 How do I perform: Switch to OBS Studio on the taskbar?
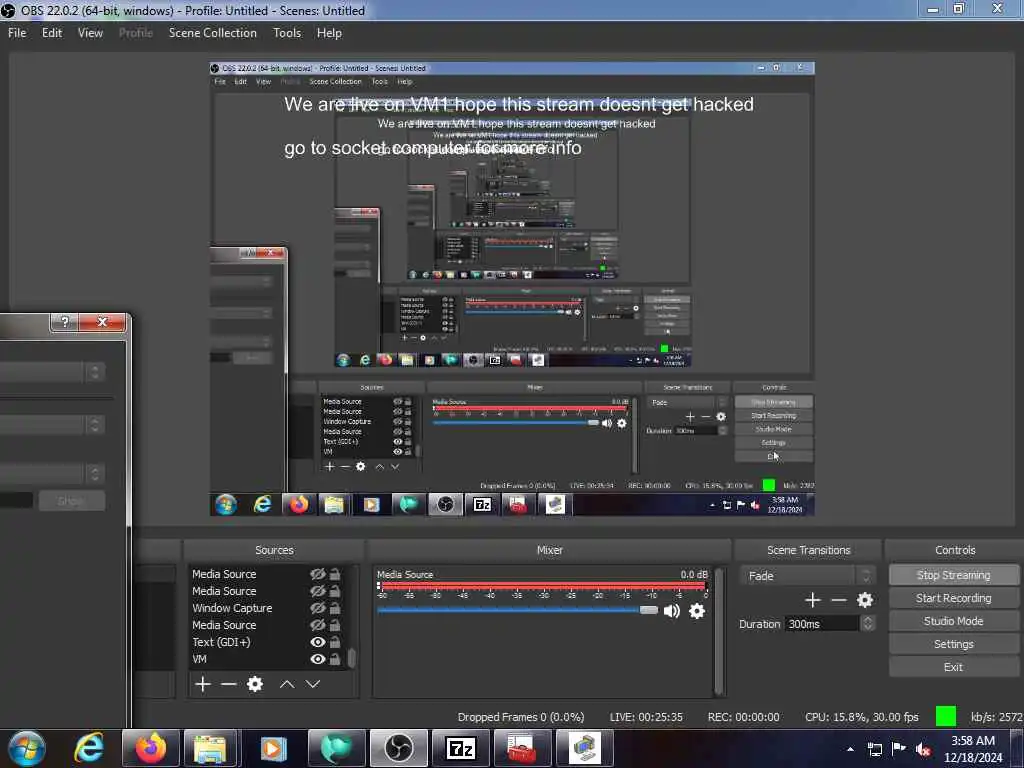[398, 748]
